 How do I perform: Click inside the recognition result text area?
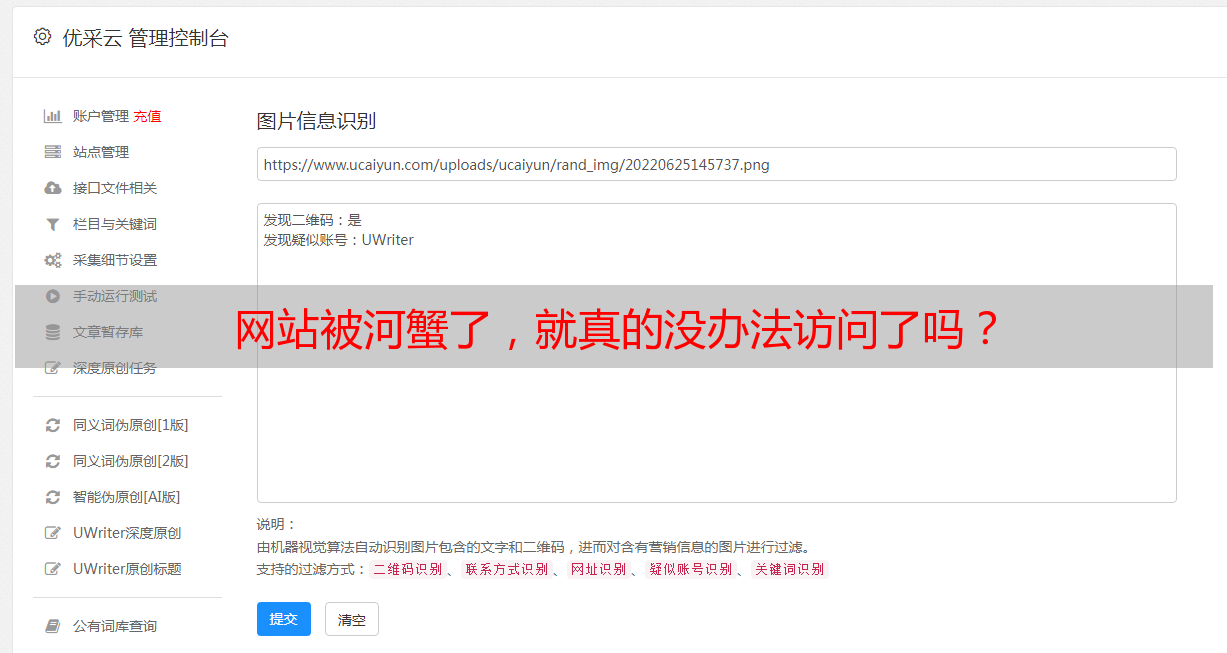(716, 353)
